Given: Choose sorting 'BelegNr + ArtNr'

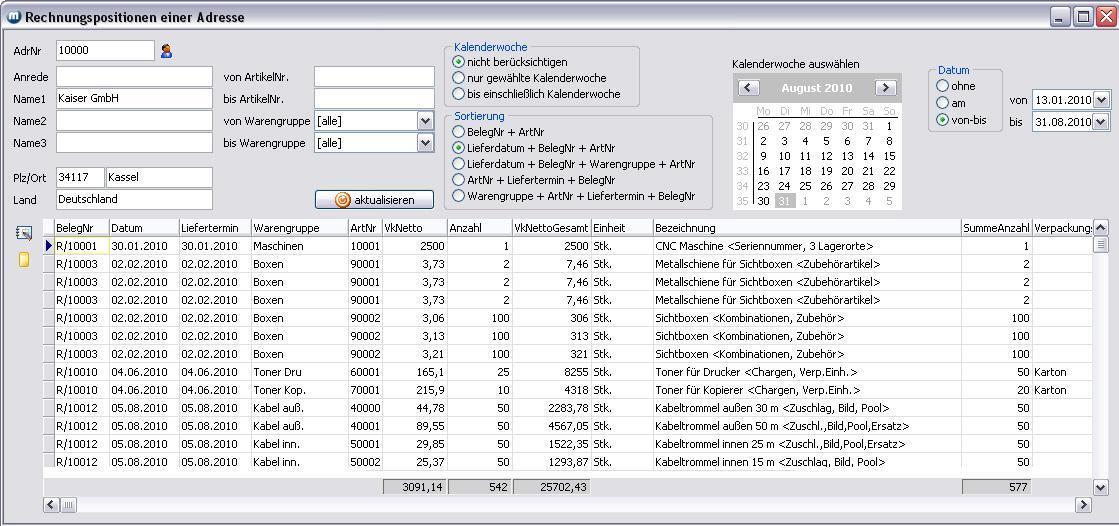Looking at the screenshot, I should coord(459,132).
